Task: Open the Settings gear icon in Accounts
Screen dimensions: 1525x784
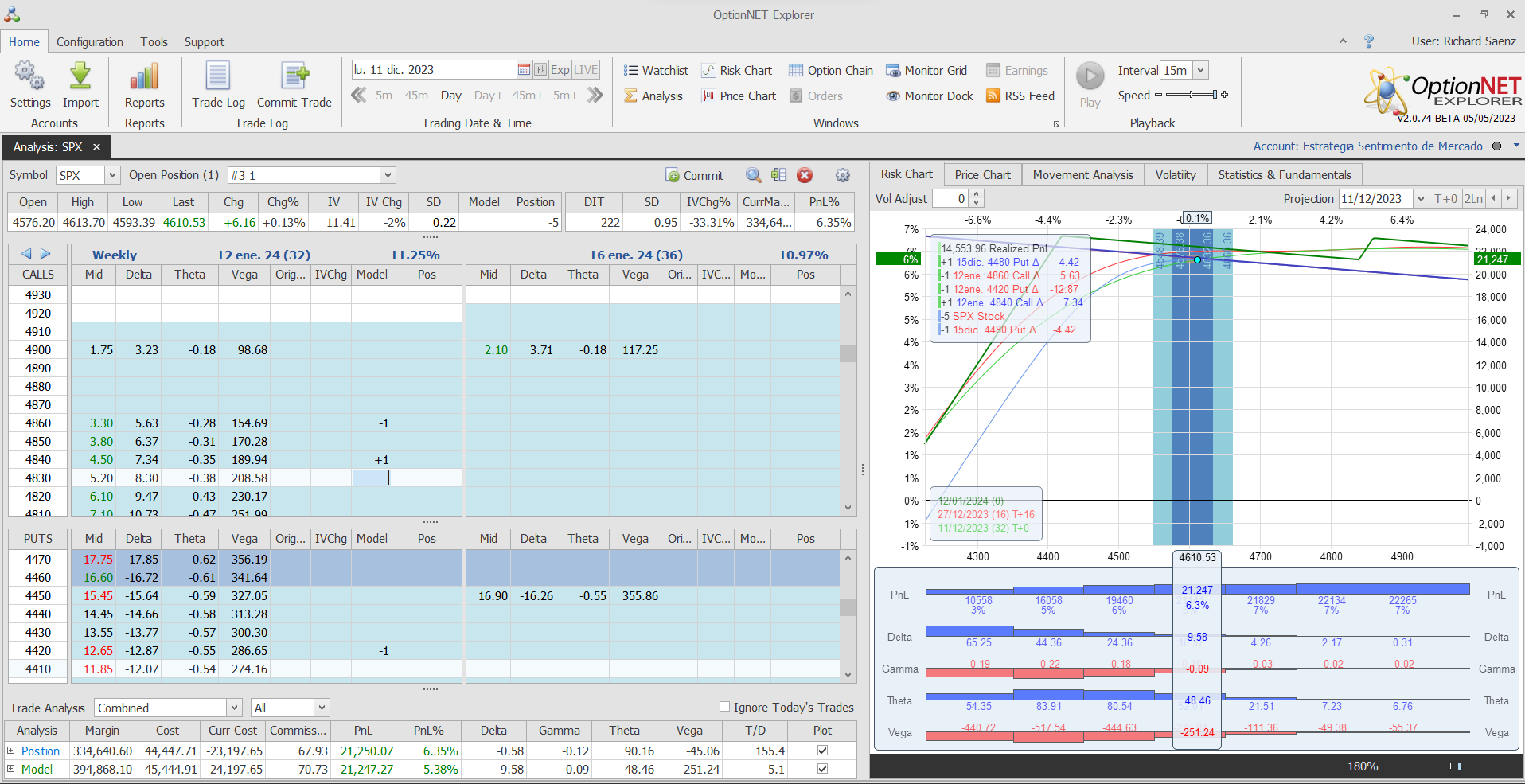Action: (29, 77)
